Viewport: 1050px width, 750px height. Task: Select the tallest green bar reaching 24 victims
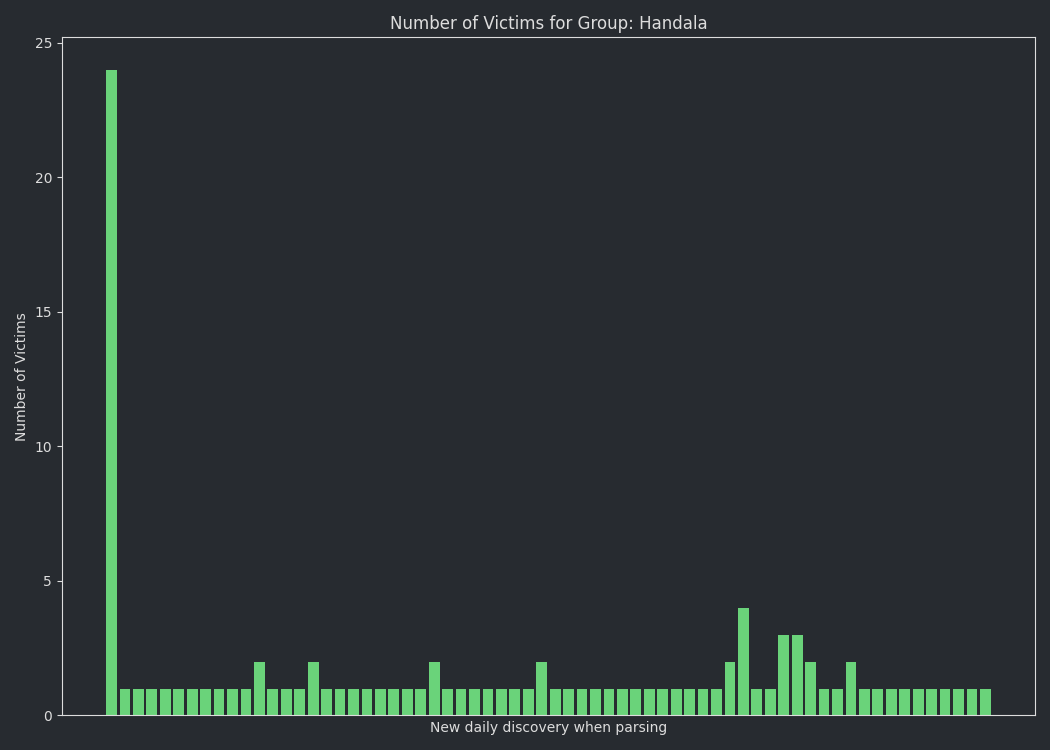[x=111, y=392]
